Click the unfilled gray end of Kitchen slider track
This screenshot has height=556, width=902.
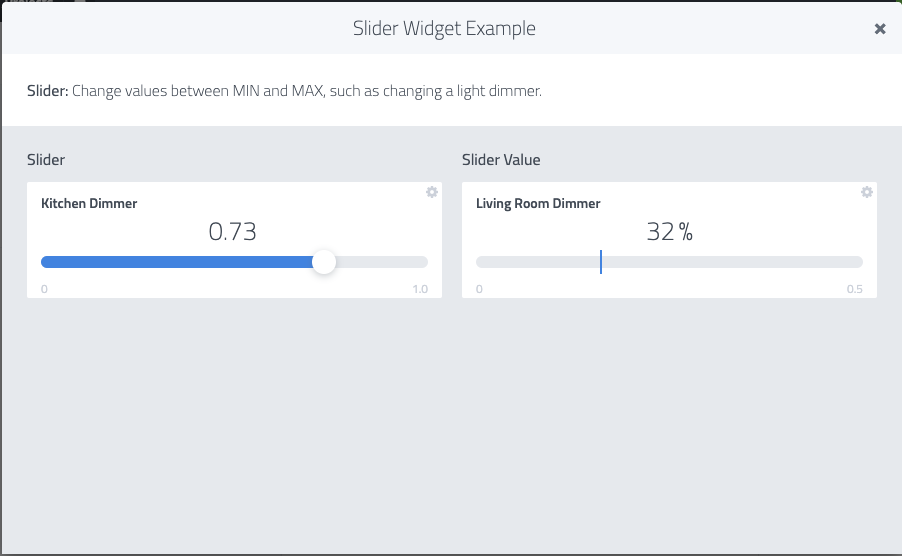click(382, 262)
